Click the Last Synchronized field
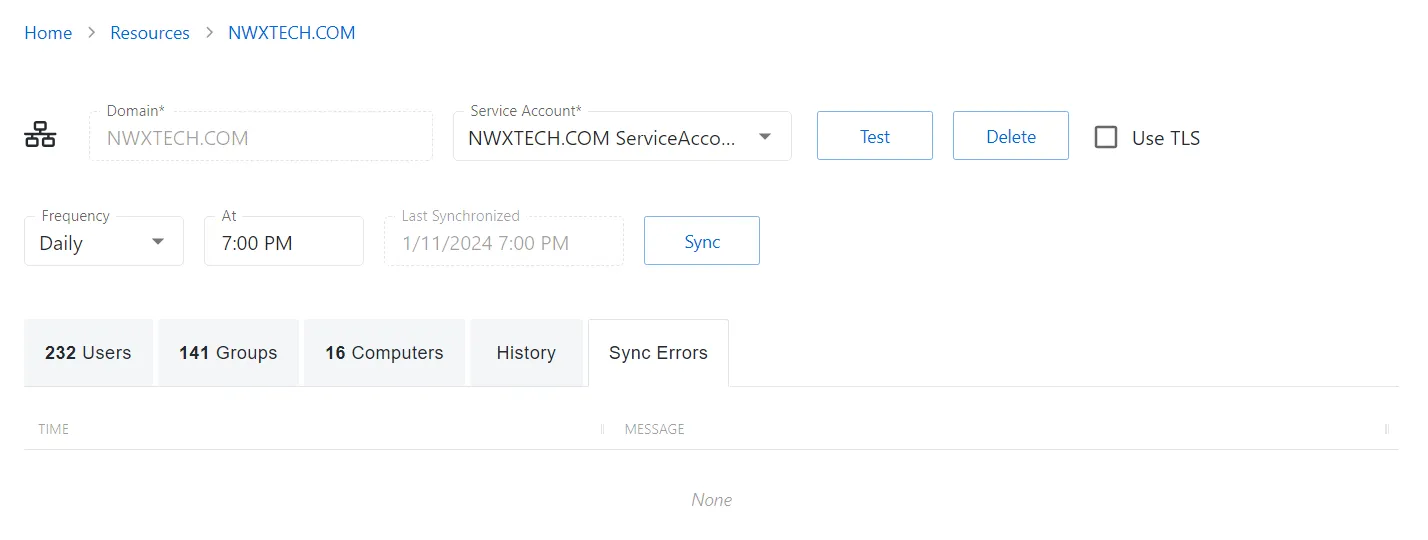Viewport: 1428px width, 540px height. click(x=504, y=241)
